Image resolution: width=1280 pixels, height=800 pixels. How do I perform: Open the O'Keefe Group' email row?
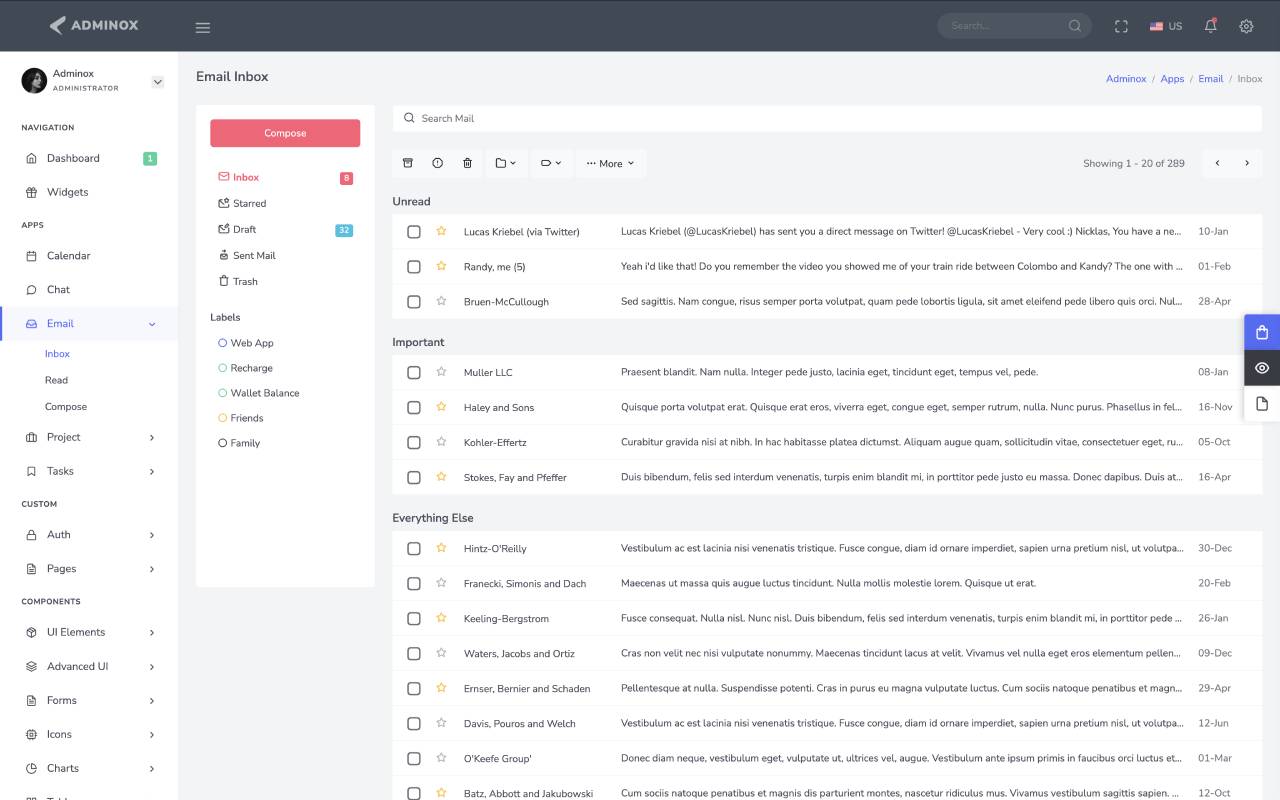tap(827, 759)
